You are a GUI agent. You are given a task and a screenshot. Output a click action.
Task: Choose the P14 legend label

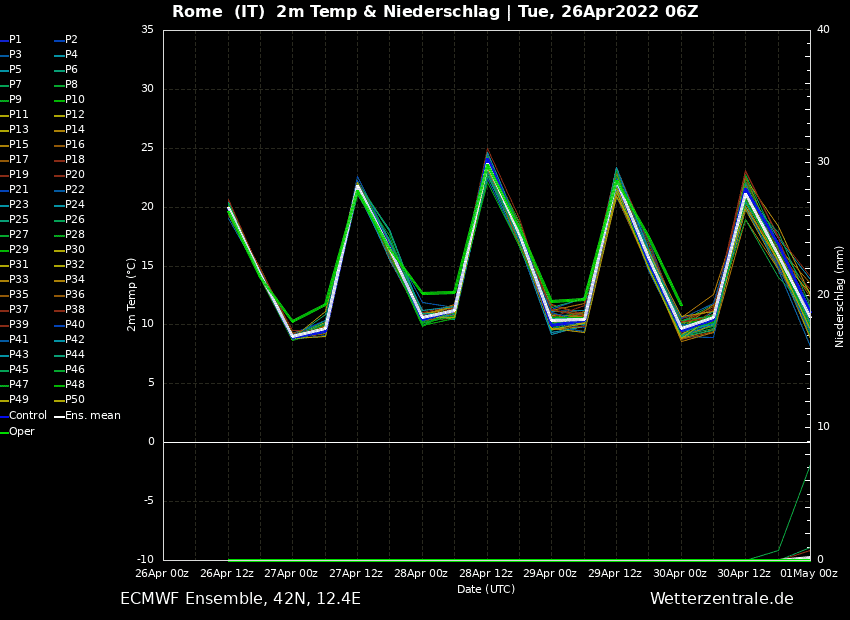coord(70,130)
